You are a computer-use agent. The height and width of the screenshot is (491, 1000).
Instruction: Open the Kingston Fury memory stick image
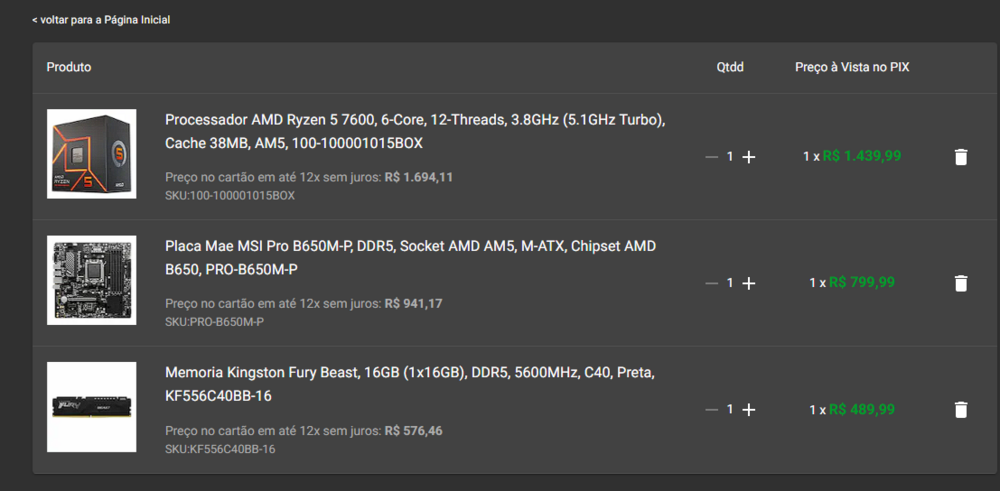click(91, 407)
